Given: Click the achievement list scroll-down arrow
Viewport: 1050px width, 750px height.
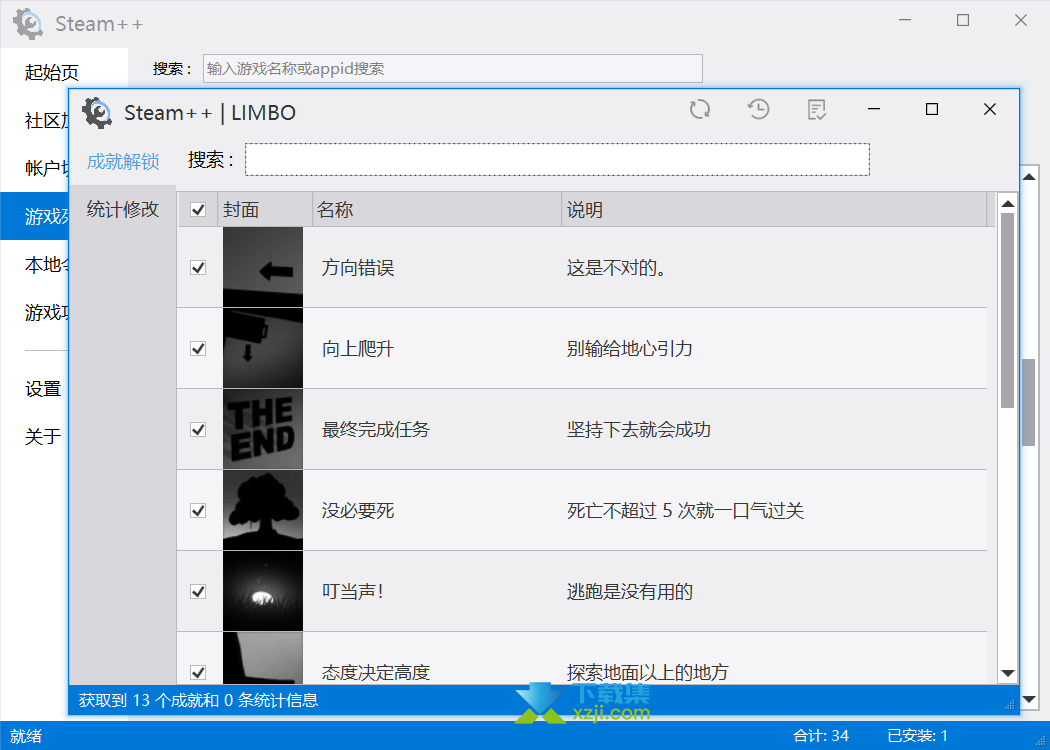Looking at the screenshot, I should coord(1008,673).
